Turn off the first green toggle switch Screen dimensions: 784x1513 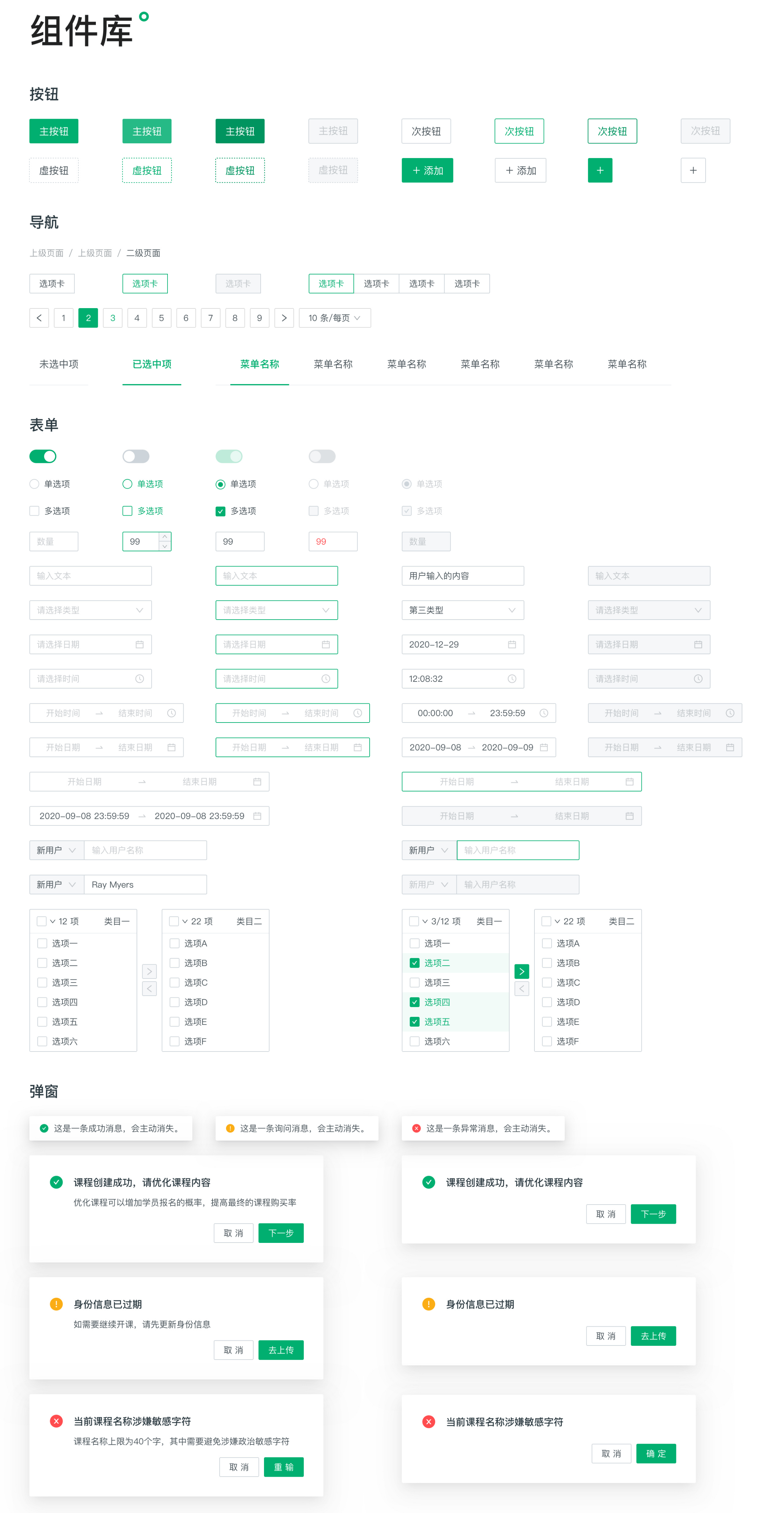[43, 456]
